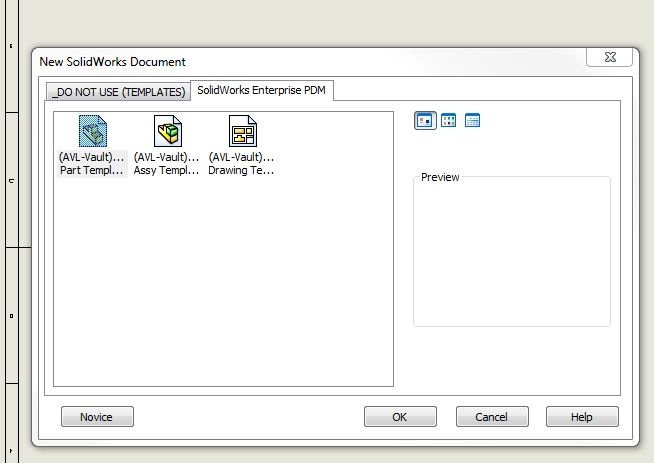654x463 pixels.
Task: Close the New SolidWorks Document dialog
Action: point(610,57)
